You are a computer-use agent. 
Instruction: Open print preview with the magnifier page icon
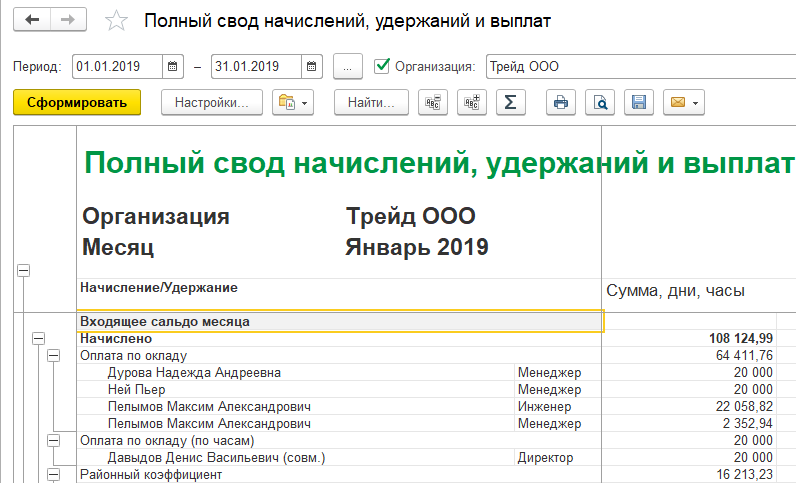click(600, 103)
